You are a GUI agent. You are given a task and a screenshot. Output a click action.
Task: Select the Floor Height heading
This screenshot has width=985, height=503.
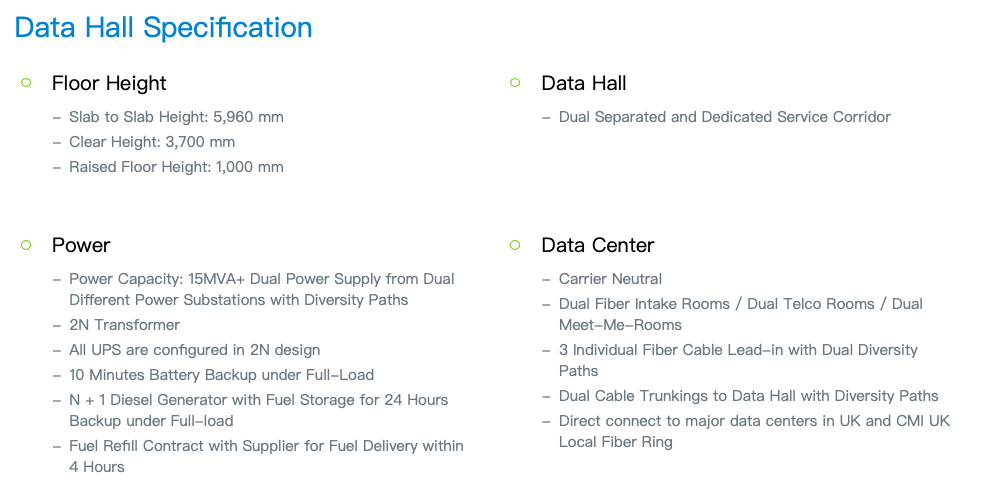pos(109,83)
